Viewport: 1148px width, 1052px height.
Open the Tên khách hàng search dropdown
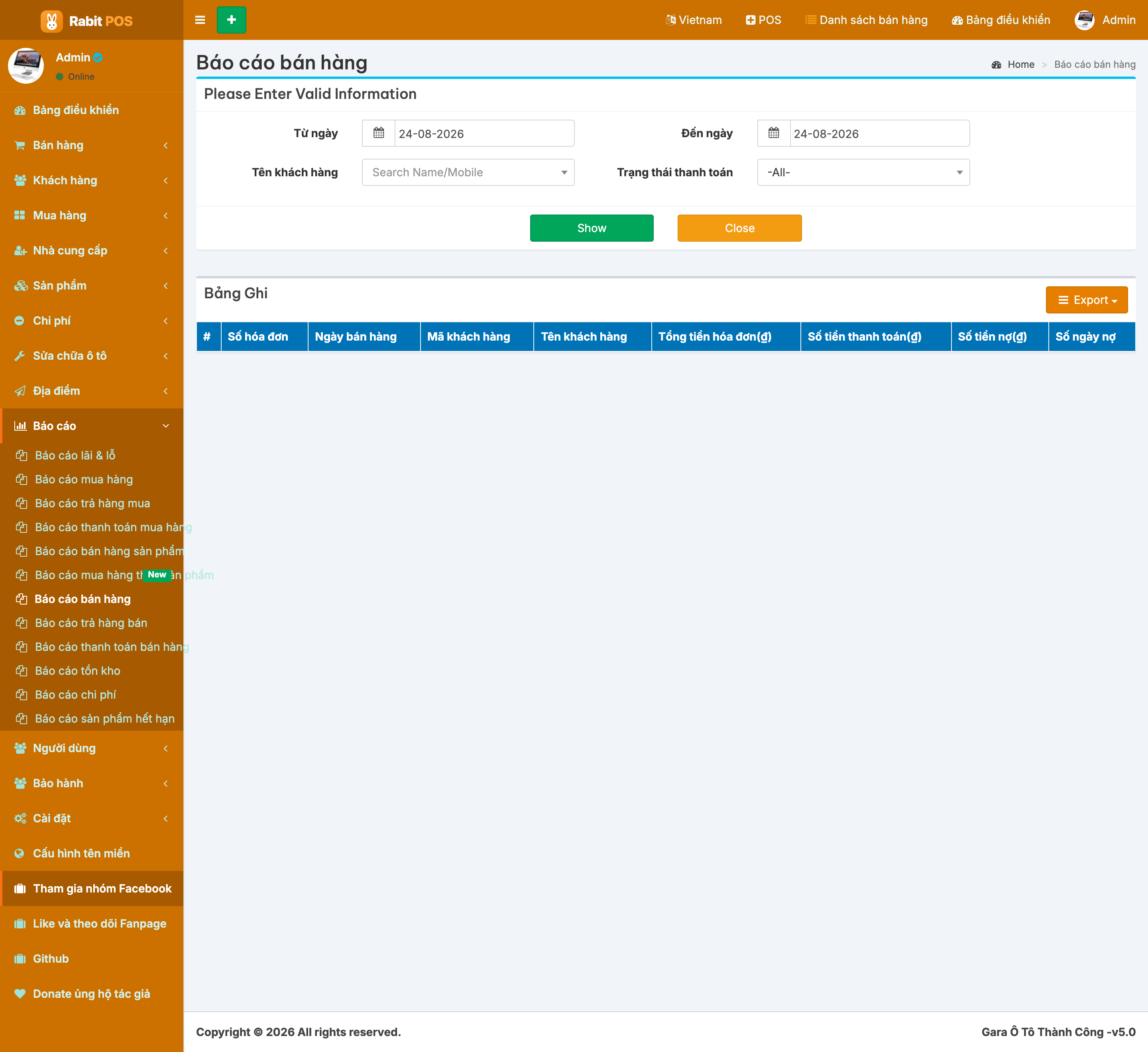(468, 173)
